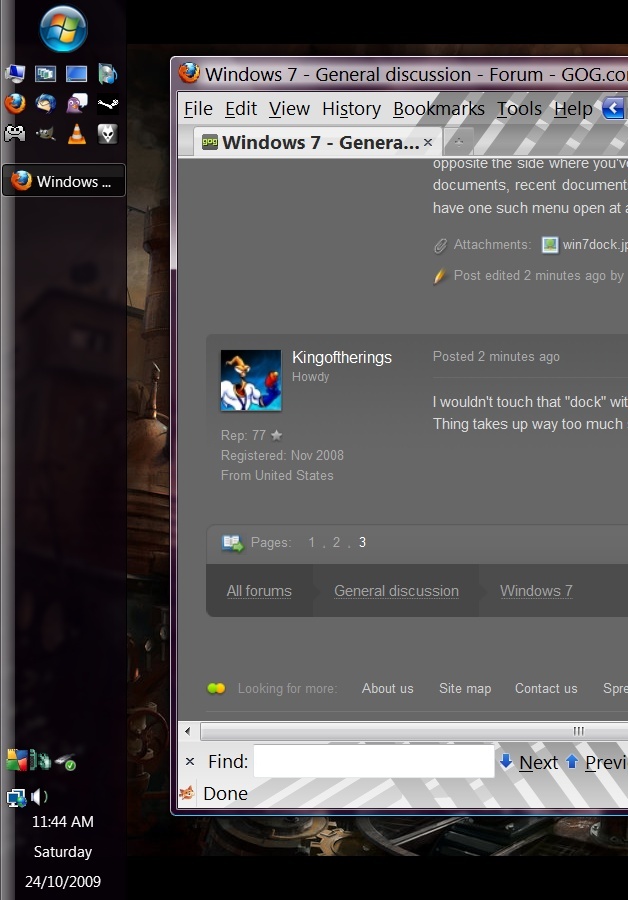Launch Firefox from the quick launch
This screenshot has height=900, width=628.
click(x=15, y=104)
